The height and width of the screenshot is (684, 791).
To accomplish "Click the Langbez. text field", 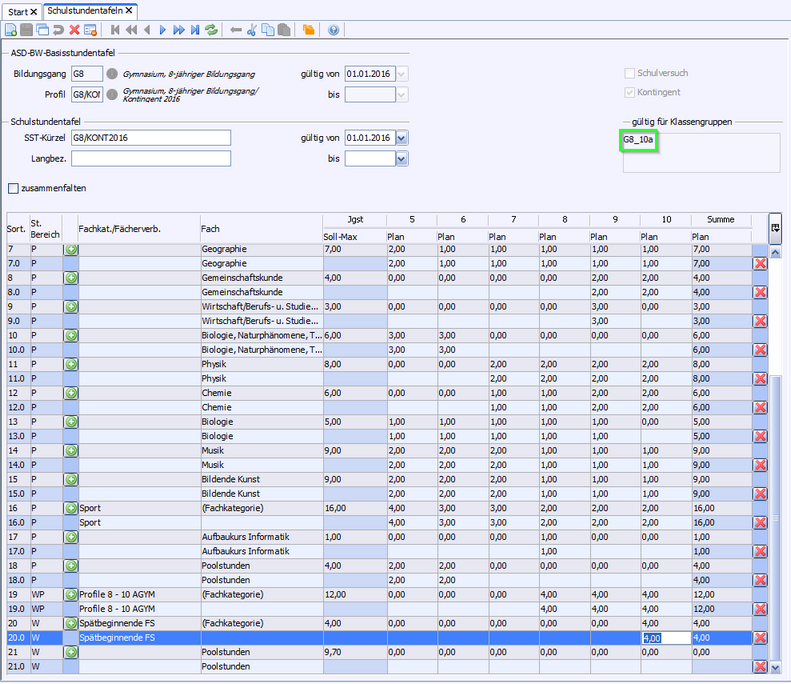I will (151, 158).
